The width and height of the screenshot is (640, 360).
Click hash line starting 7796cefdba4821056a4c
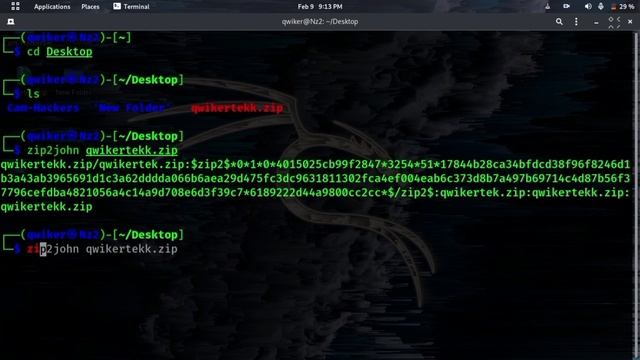pyautogui.click(x=315, y=192)
